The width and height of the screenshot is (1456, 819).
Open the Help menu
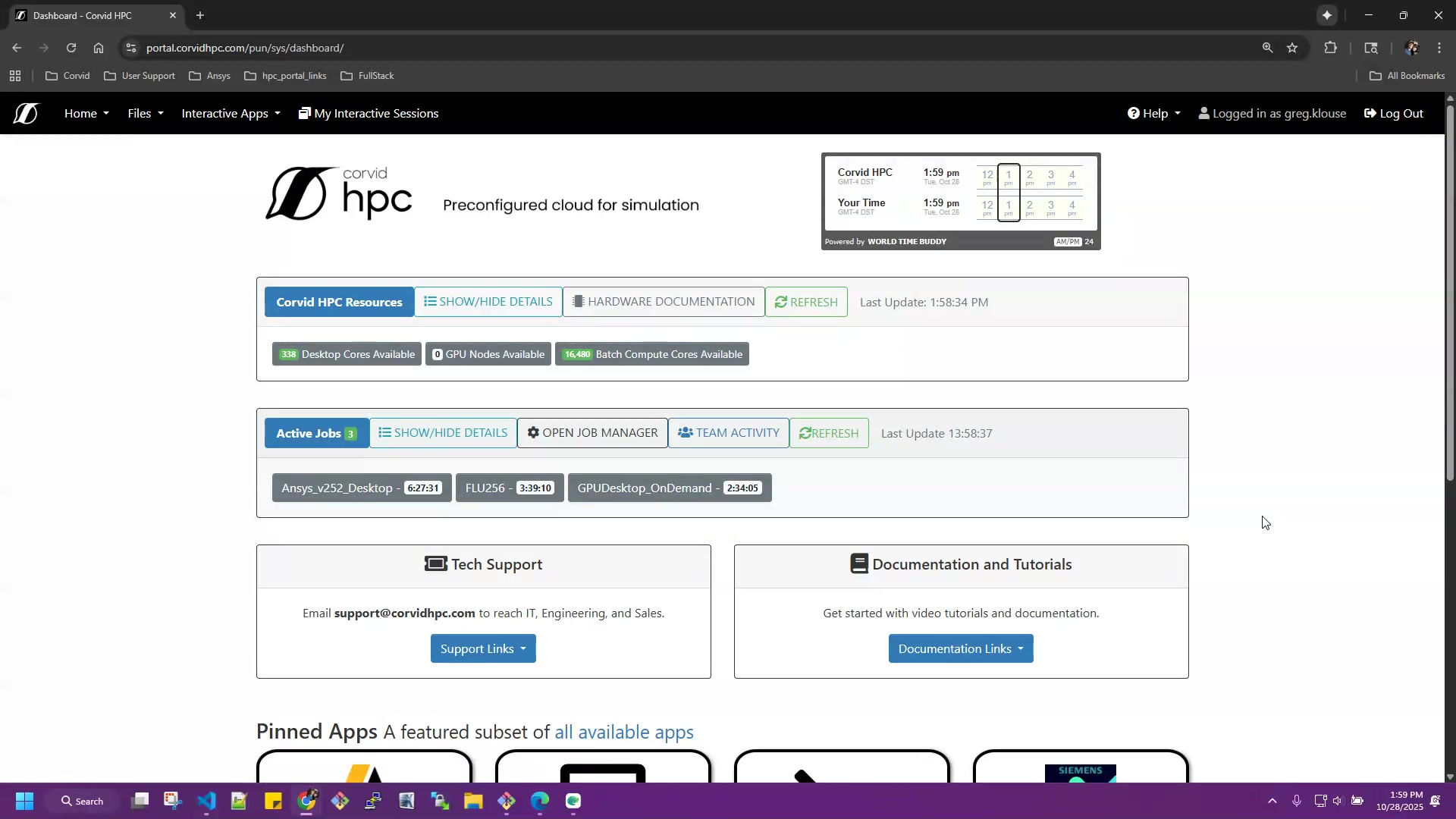click(1154, 114)
